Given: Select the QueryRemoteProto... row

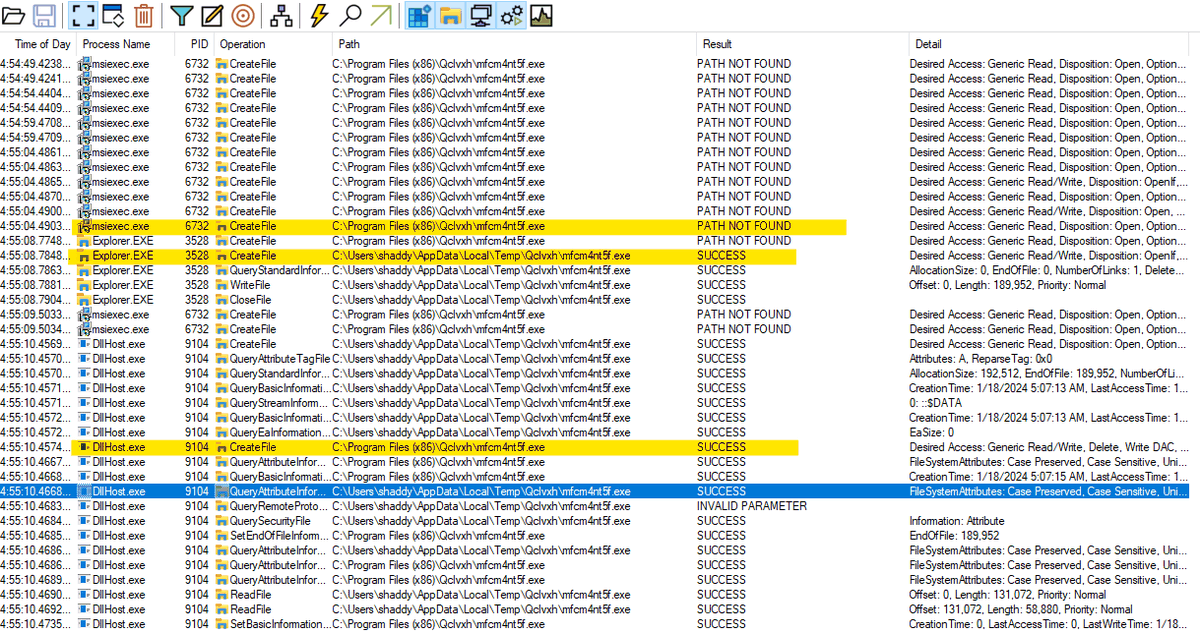Looking at the screenshot, I should point(600,506).
